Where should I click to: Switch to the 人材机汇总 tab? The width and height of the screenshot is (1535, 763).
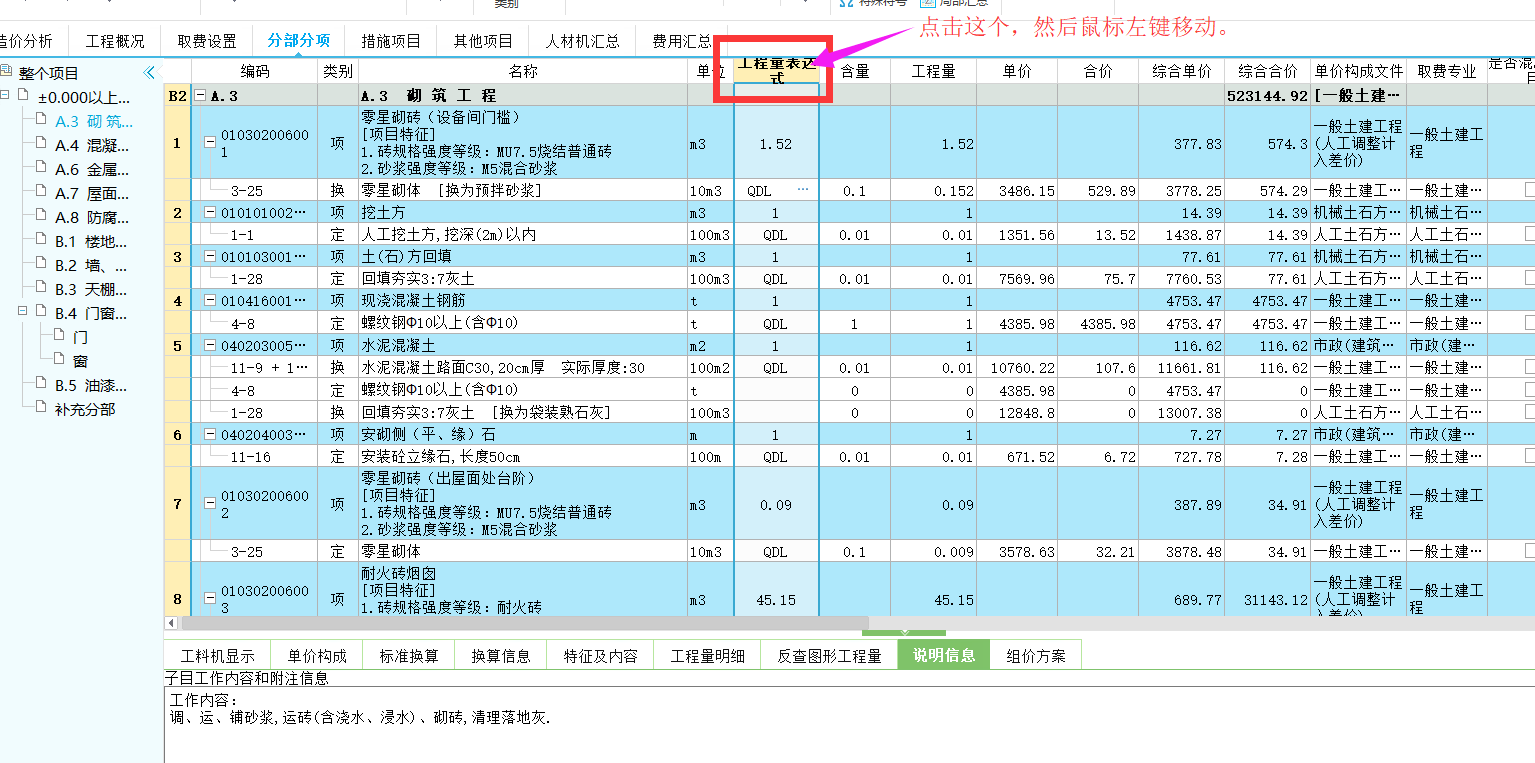583,41
